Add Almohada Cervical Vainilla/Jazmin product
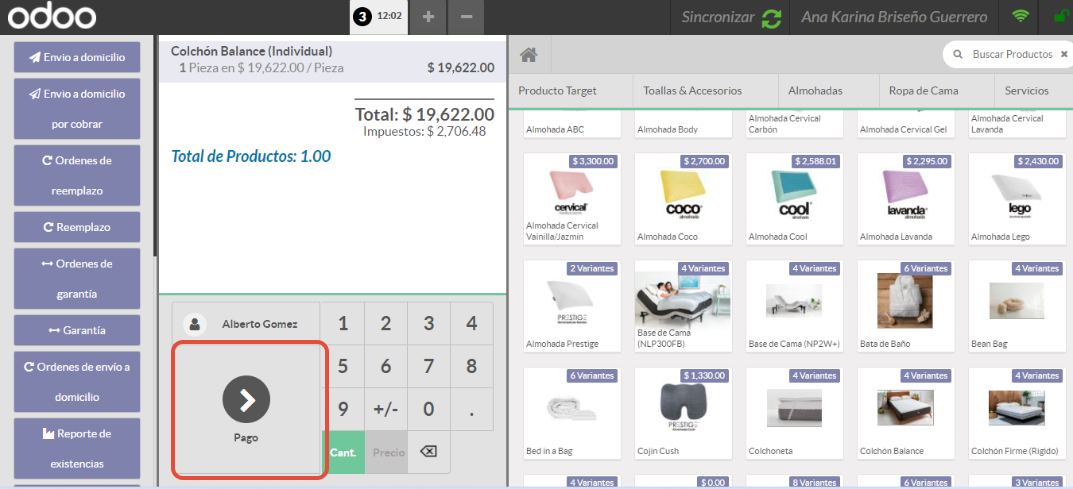Screen dimensions: 1073x489 click(572, 199)
